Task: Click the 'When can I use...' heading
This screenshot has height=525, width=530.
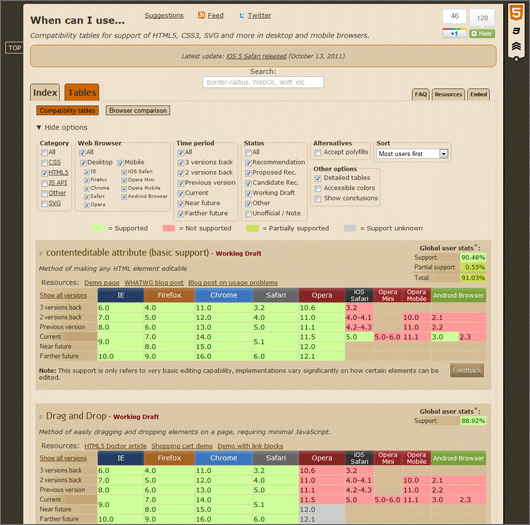Action: [x=77, y=20]
